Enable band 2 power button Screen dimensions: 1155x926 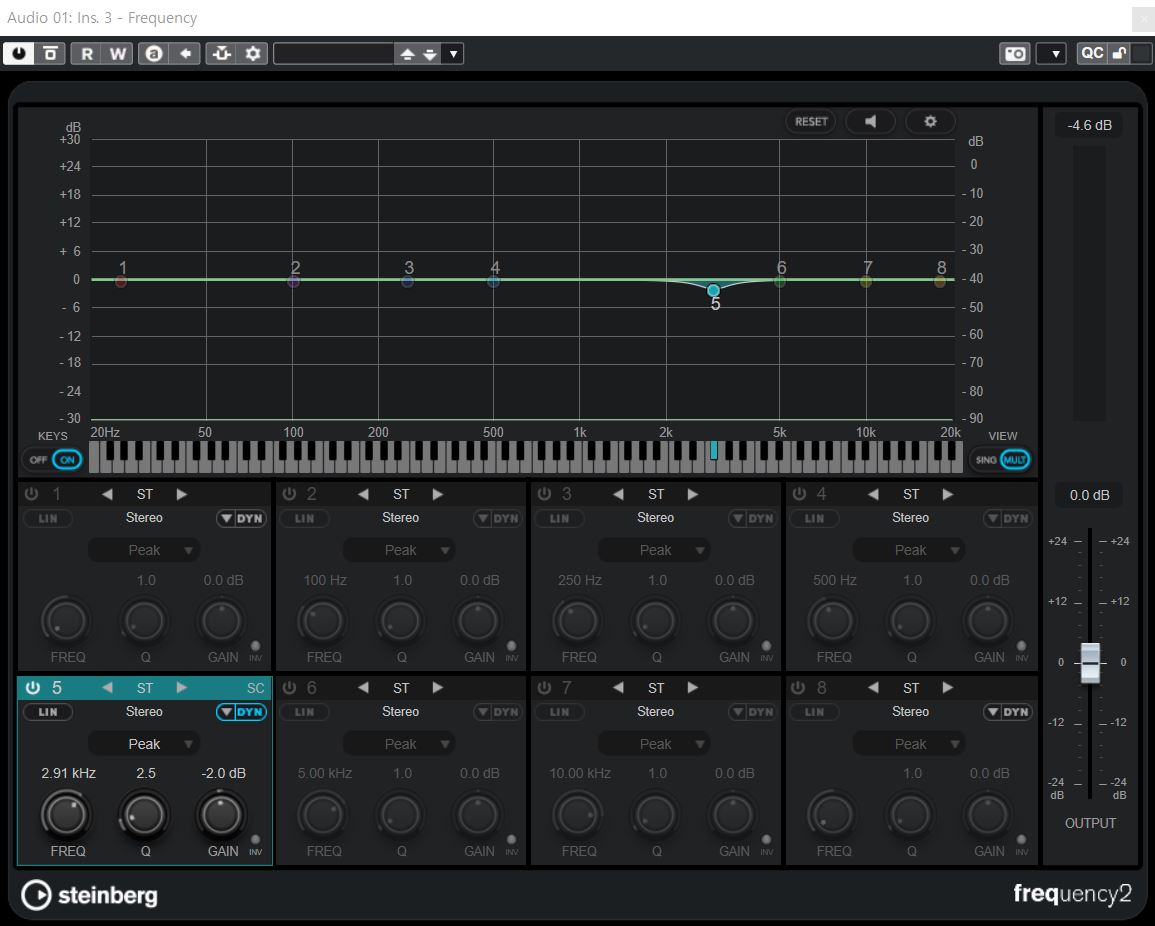point(289,494)
